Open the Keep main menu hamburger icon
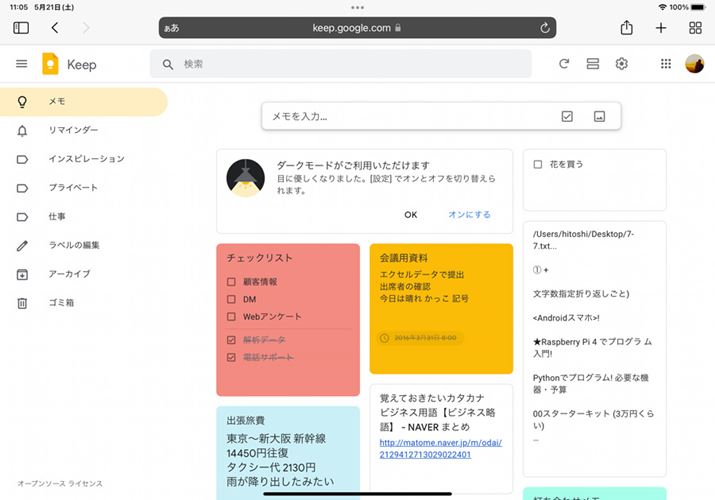715x500 pixels. coord(21,64)
